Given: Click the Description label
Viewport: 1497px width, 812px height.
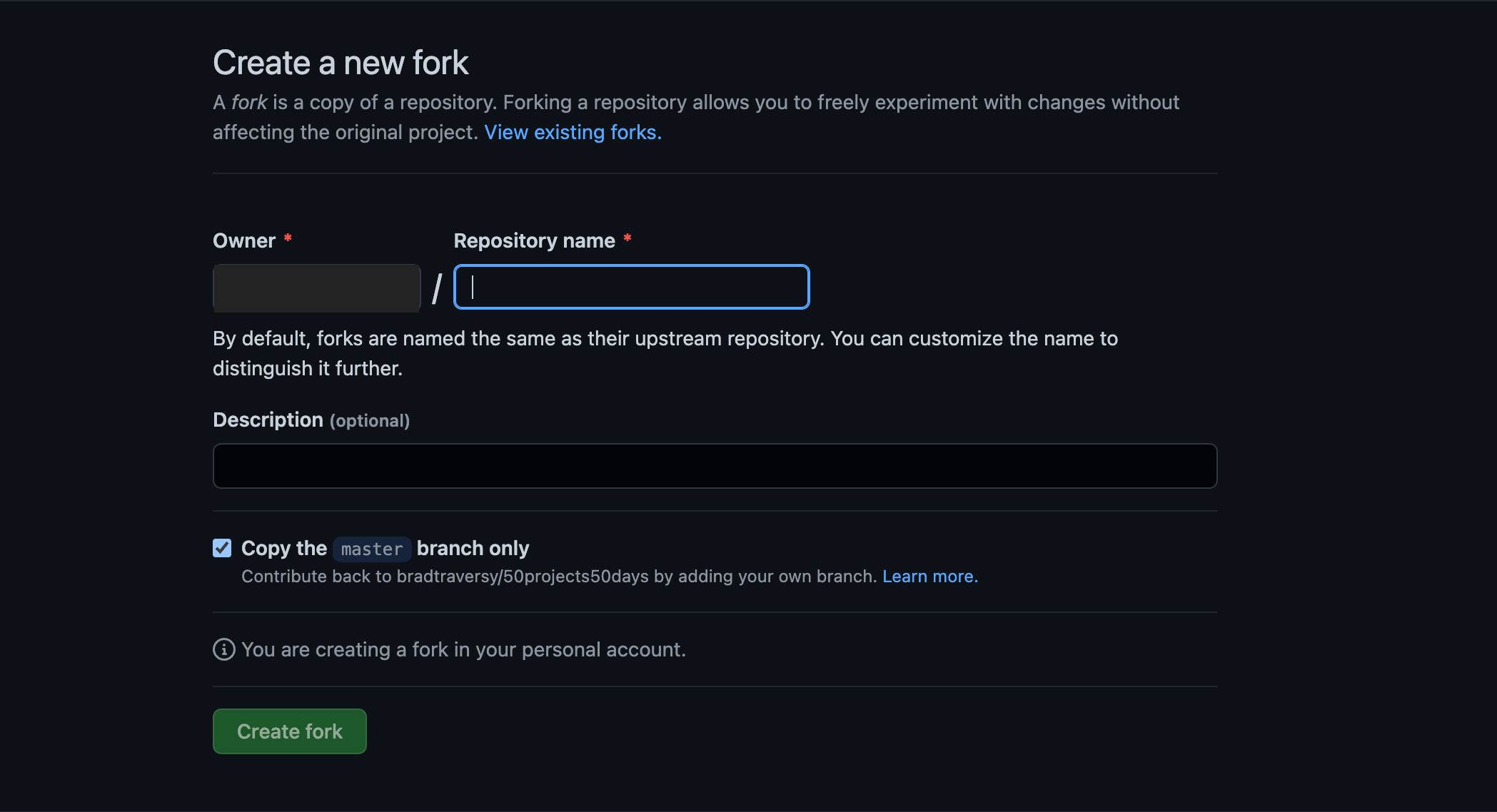Looking at the screenshot, I should click(268, 420).
